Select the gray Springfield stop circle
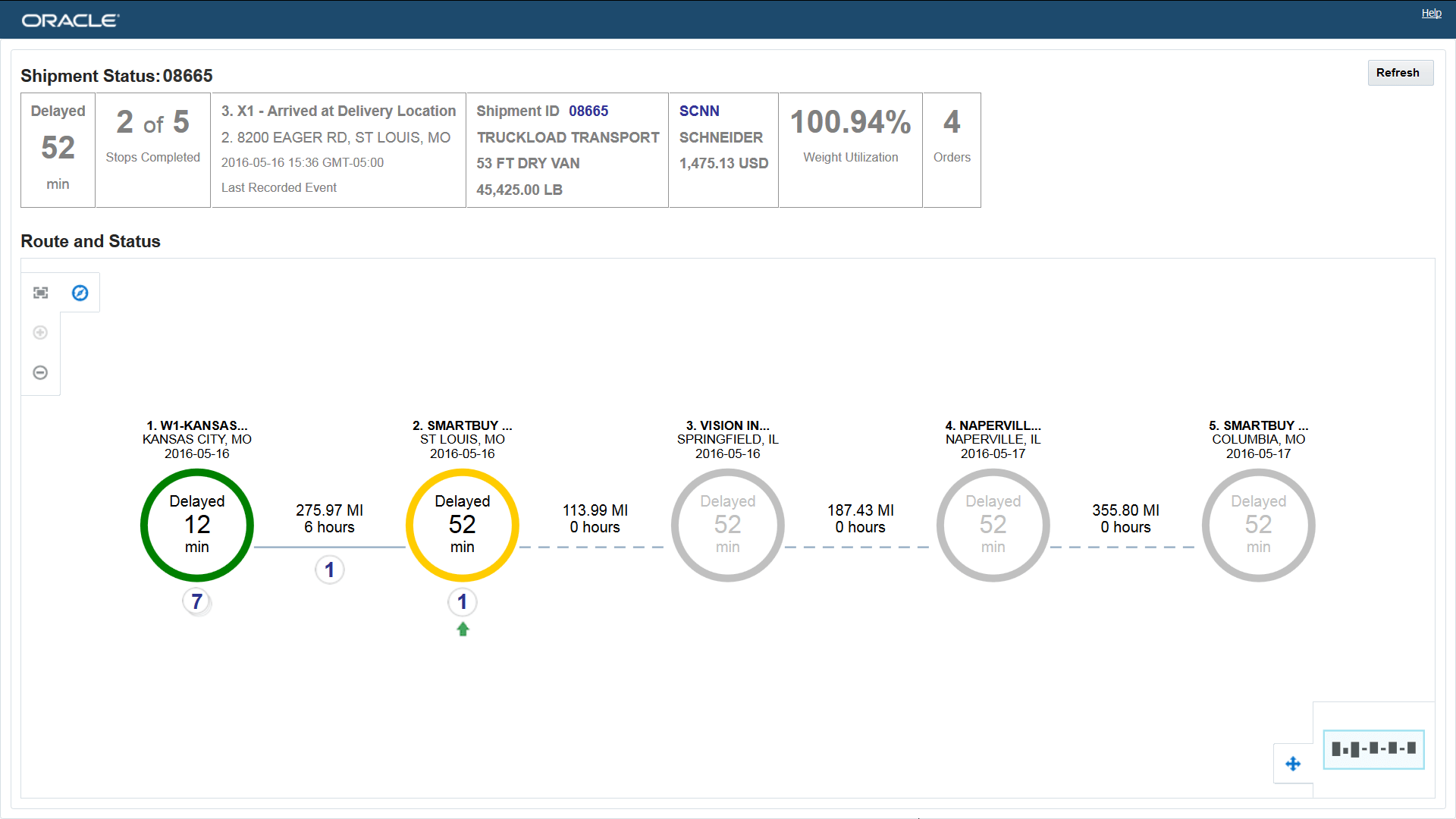The image size is (1456, 819). [728, 525]
